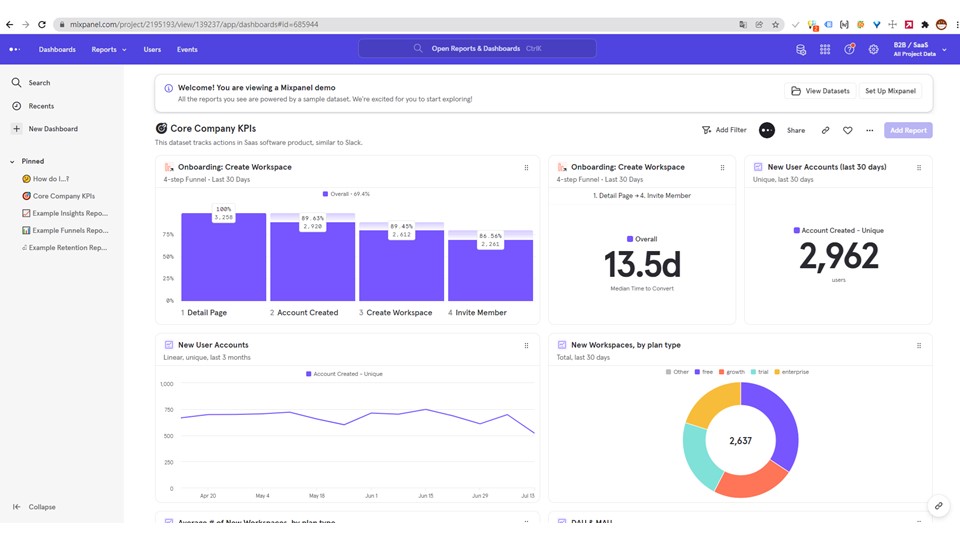Open the apps grid icon
Viewport: 960px width, 540px height.
pyautogui.click(x=825, y=50)
